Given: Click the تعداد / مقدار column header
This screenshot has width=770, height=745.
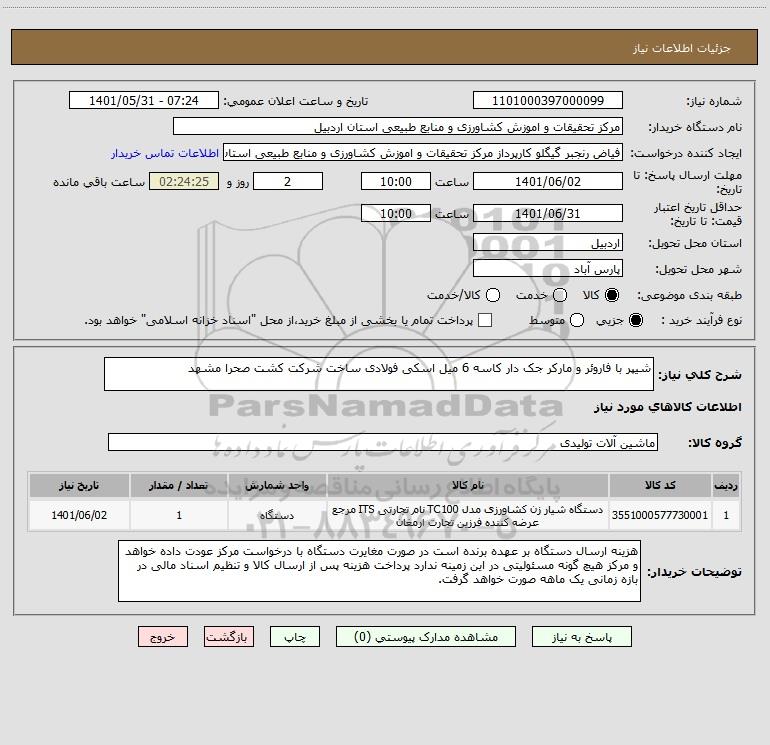Looking at the screenshot, I should pyautogui.click(x=179, y=486).
